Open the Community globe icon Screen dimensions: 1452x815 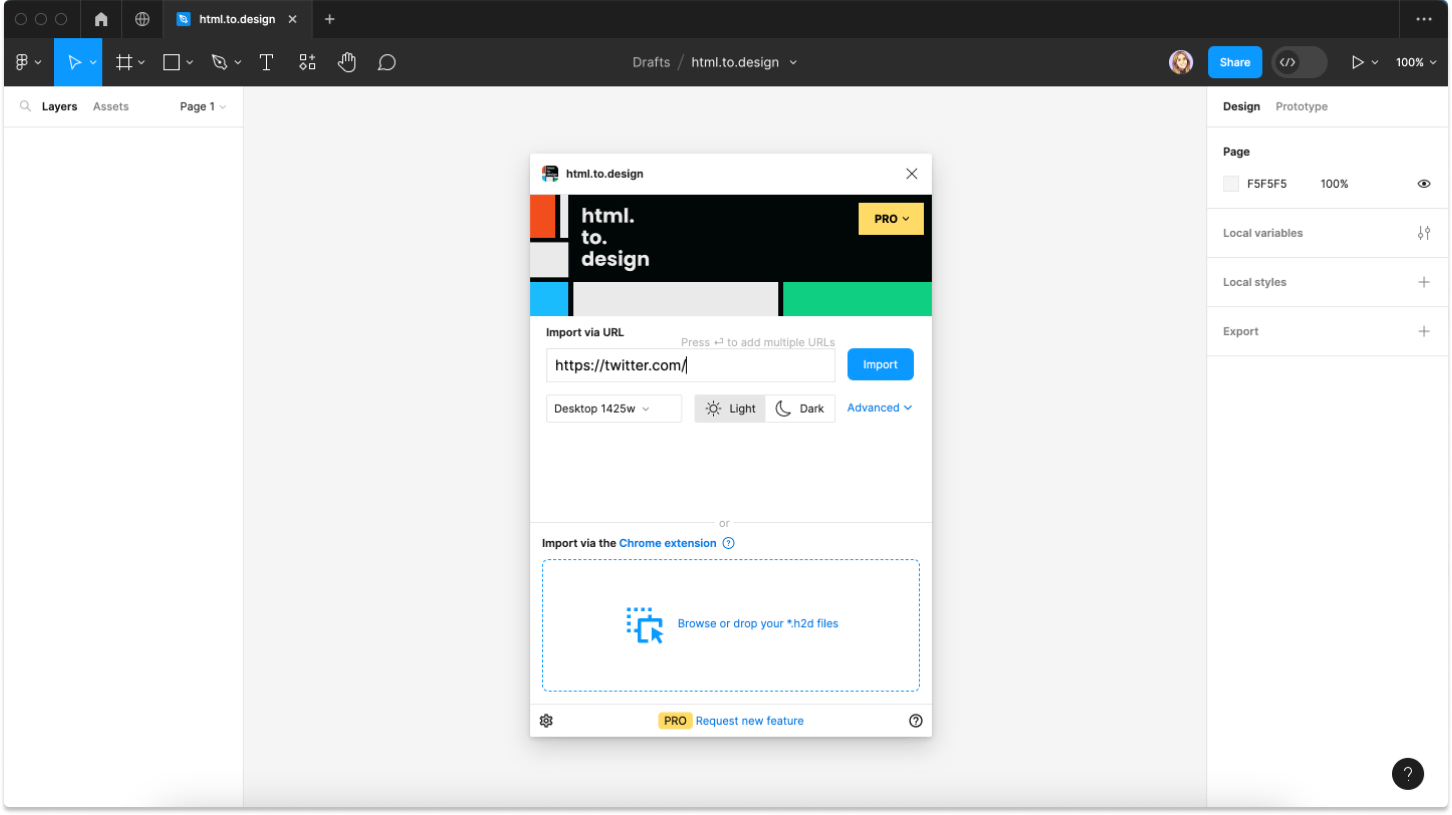coord(142,19)
